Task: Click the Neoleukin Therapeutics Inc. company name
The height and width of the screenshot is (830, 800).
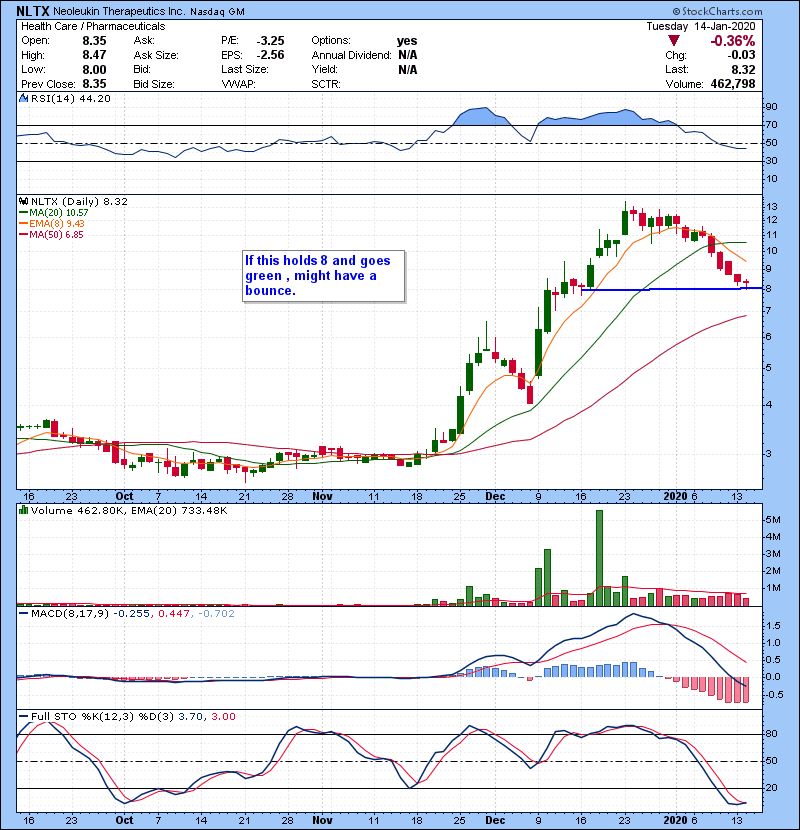Action: [x=119, y=12]
